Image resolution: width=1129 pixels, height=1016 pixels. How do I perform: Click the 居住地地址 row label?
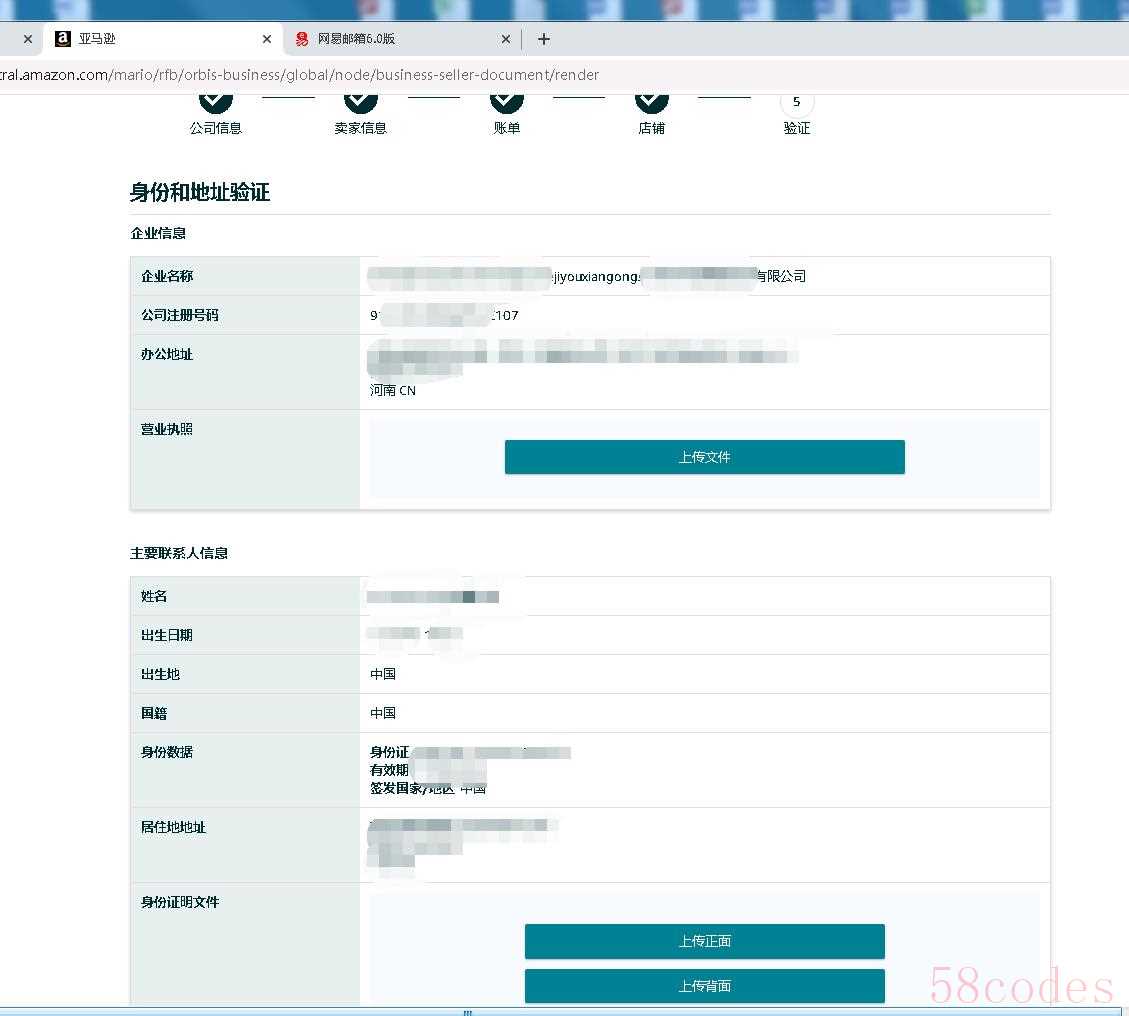click(x=174, y=827)
